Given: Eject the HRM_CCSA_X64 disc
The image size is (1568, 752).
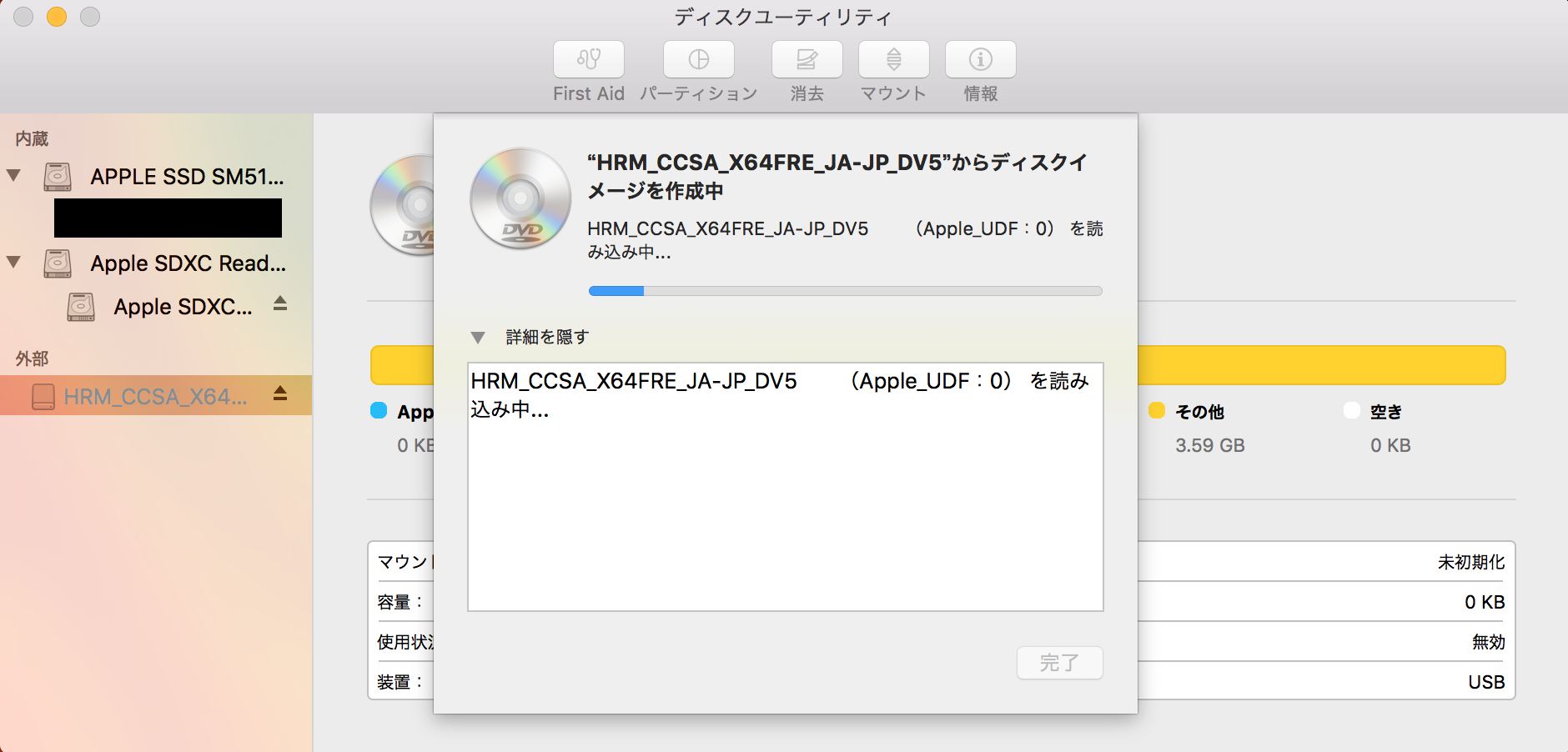Looking at the screenshot, I should 280,394.
